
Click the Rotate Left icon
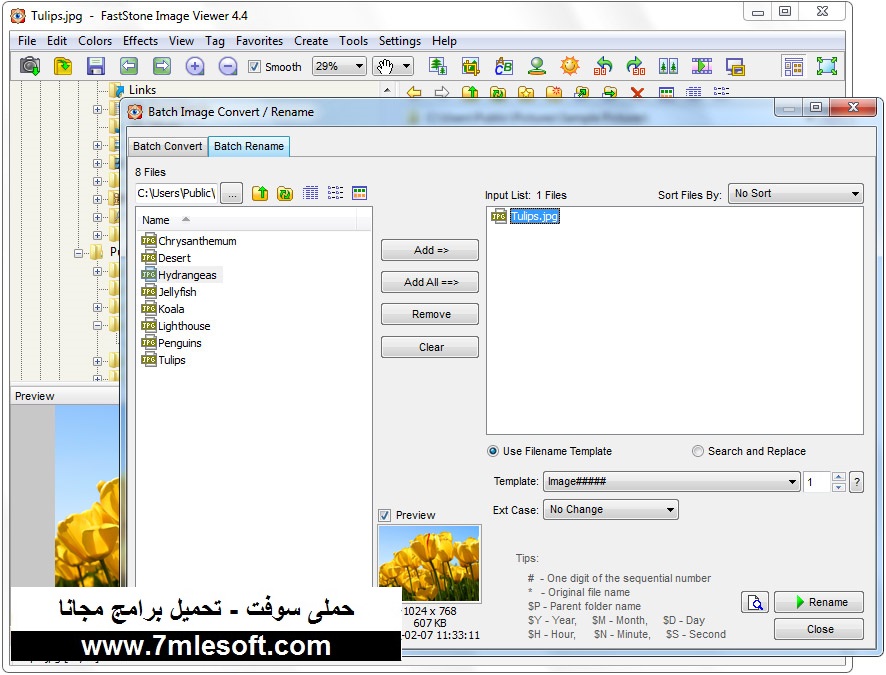tap(603, 66)
